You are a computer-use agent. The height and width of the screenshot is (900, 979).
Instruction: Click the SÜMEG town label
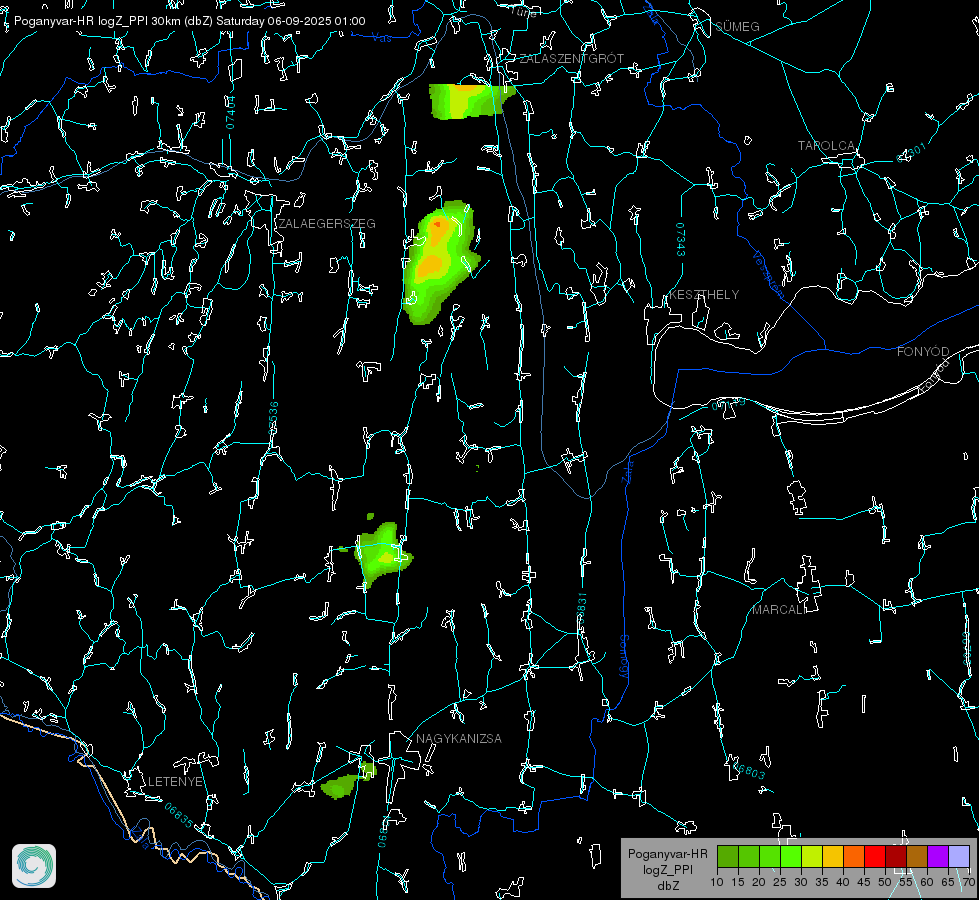tap(737, 26)
